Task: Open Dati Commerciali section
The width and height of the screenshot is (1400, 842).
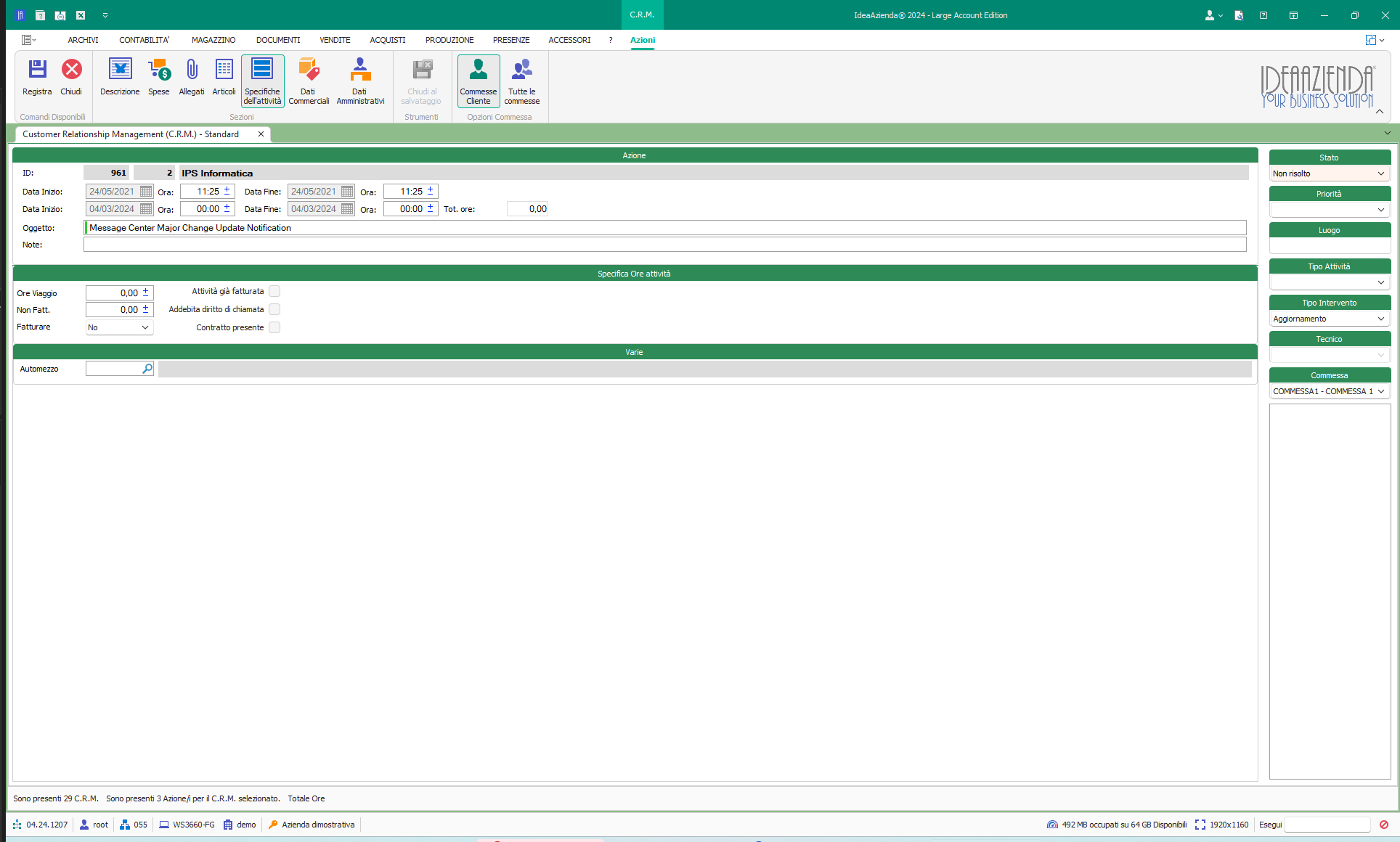Action: (309, 81)
